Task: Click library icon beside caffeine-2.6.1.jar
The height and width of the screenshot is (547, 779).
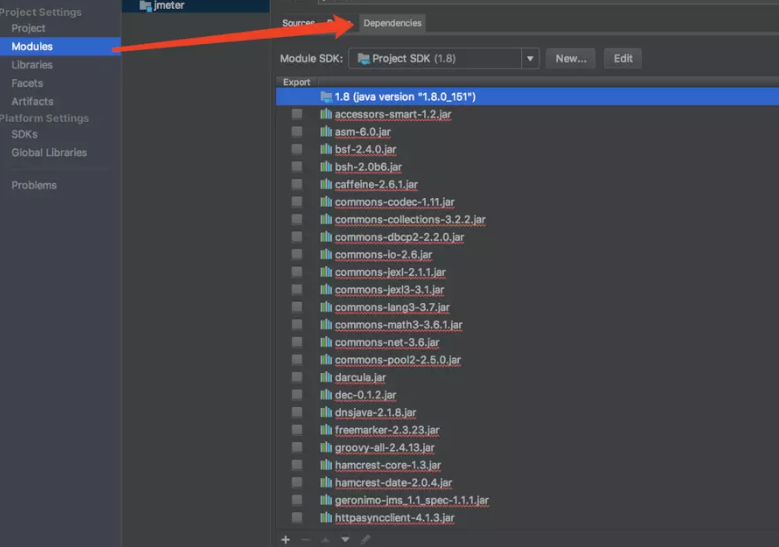Action: (326, 184)
